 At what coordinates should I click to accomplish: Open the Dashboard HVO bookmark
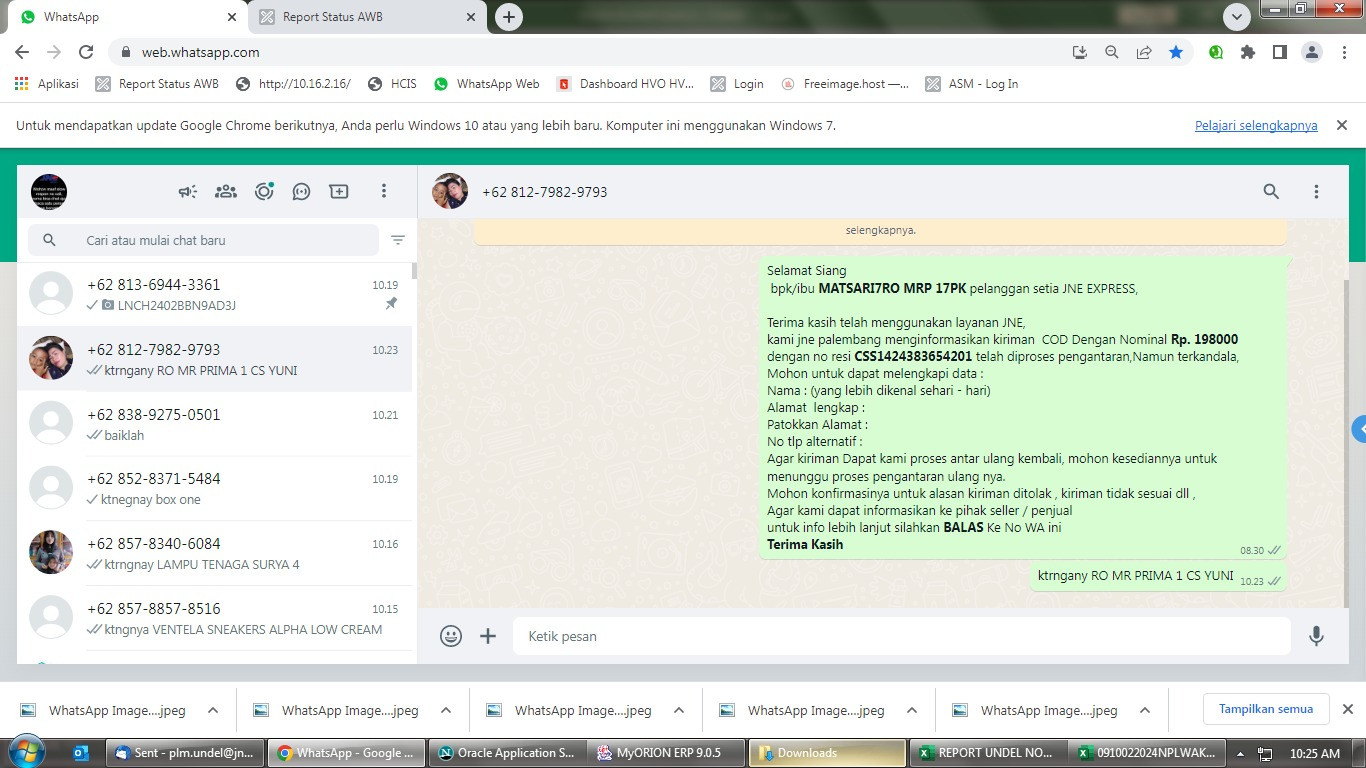(625, 84)
